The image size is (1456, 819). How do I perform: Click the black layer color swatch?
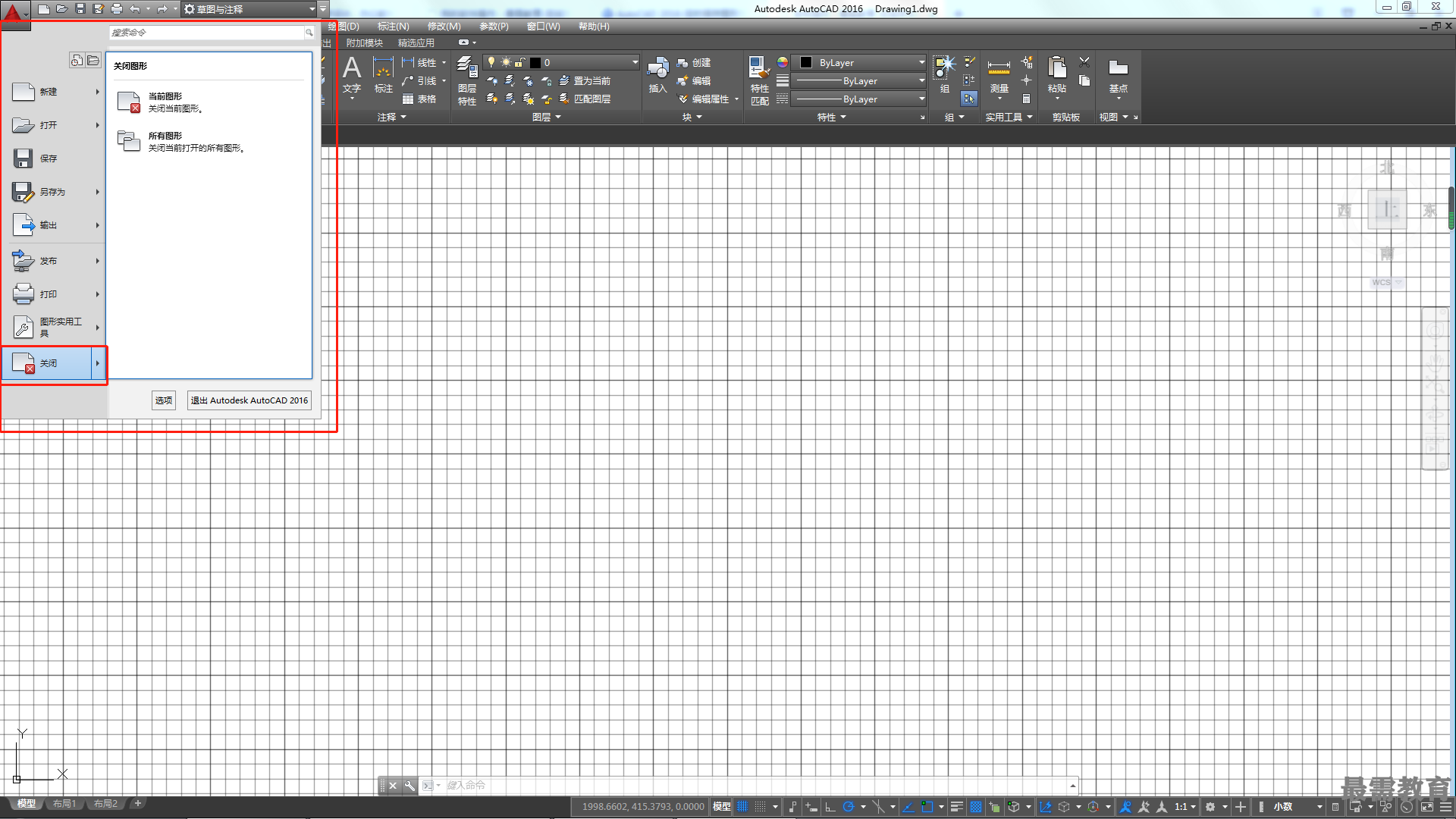point(535,62)
